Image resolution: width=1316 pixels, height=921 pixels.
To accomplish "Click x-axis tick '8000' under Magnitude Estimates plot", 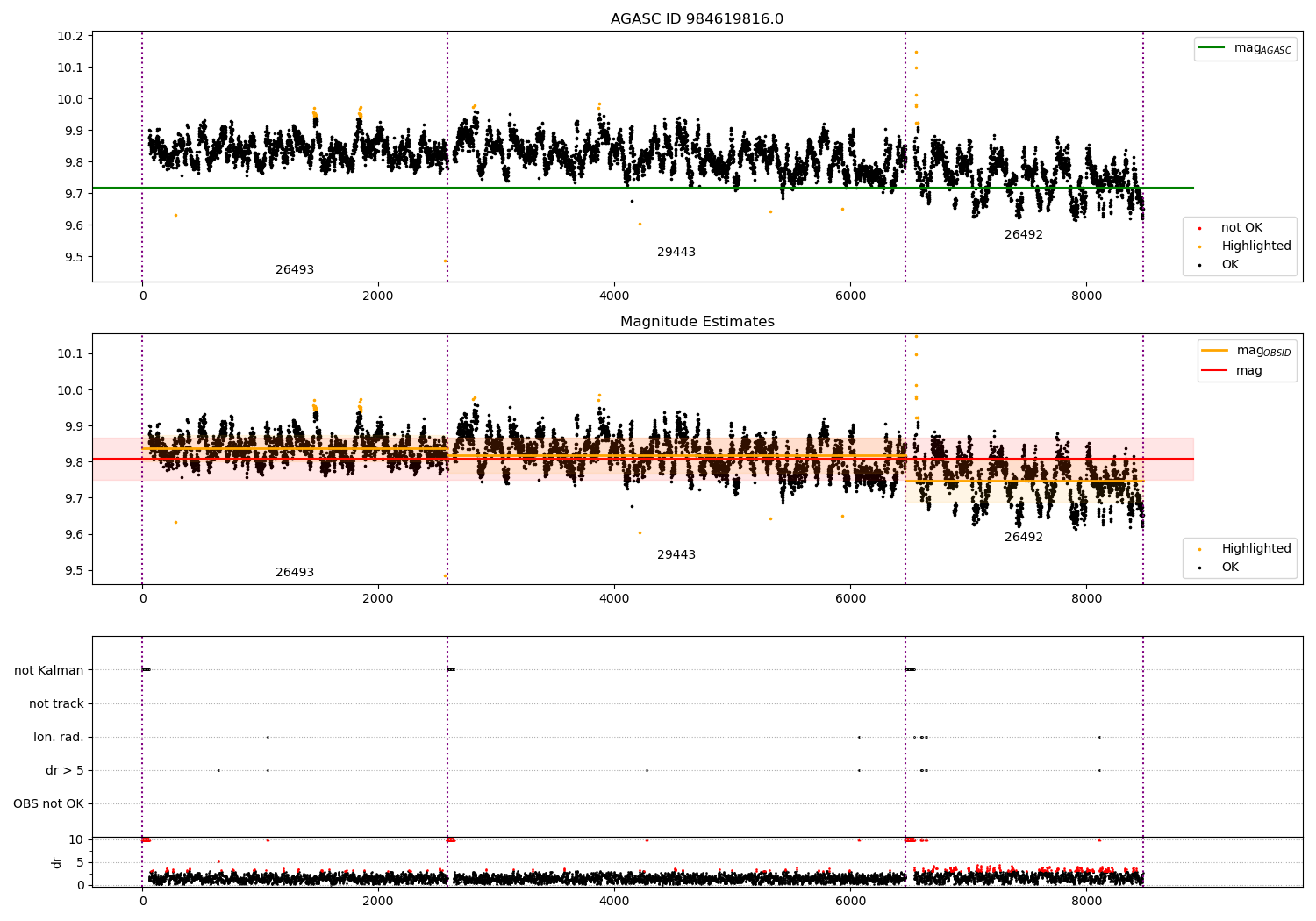I will (x=1086, y=599).
